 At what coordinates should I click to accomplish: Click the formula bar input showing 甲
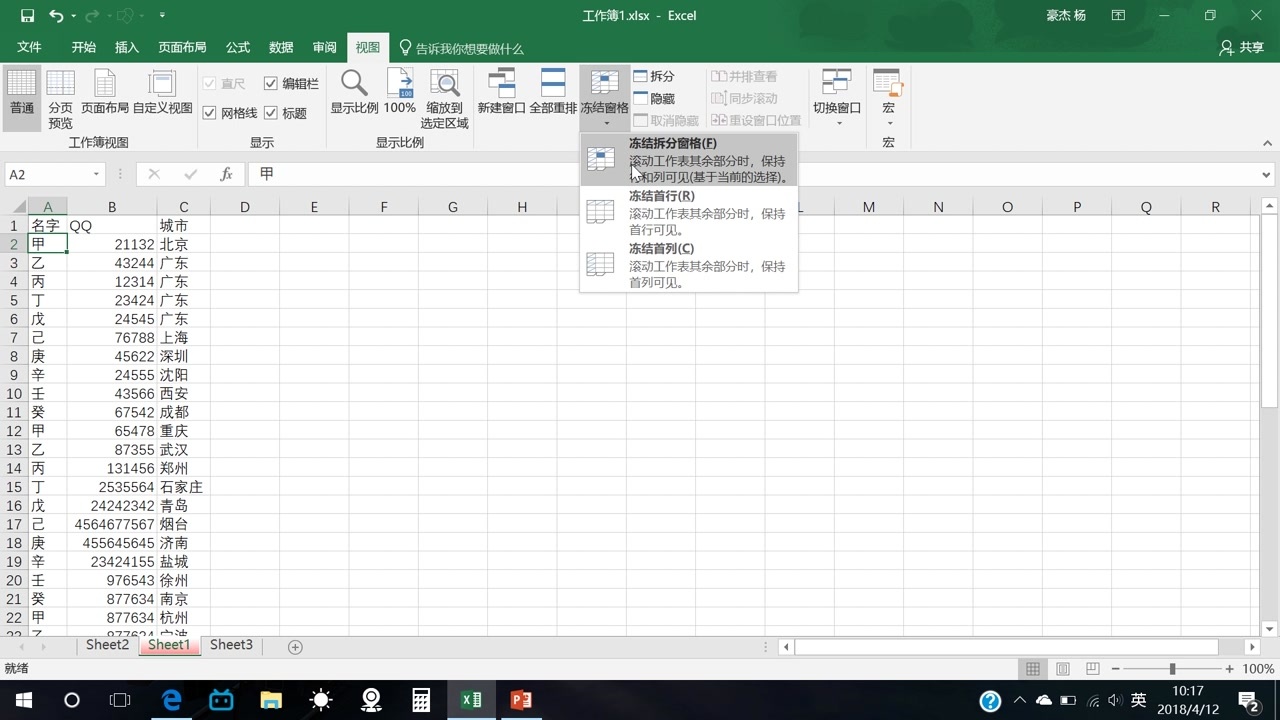(752, 174)
